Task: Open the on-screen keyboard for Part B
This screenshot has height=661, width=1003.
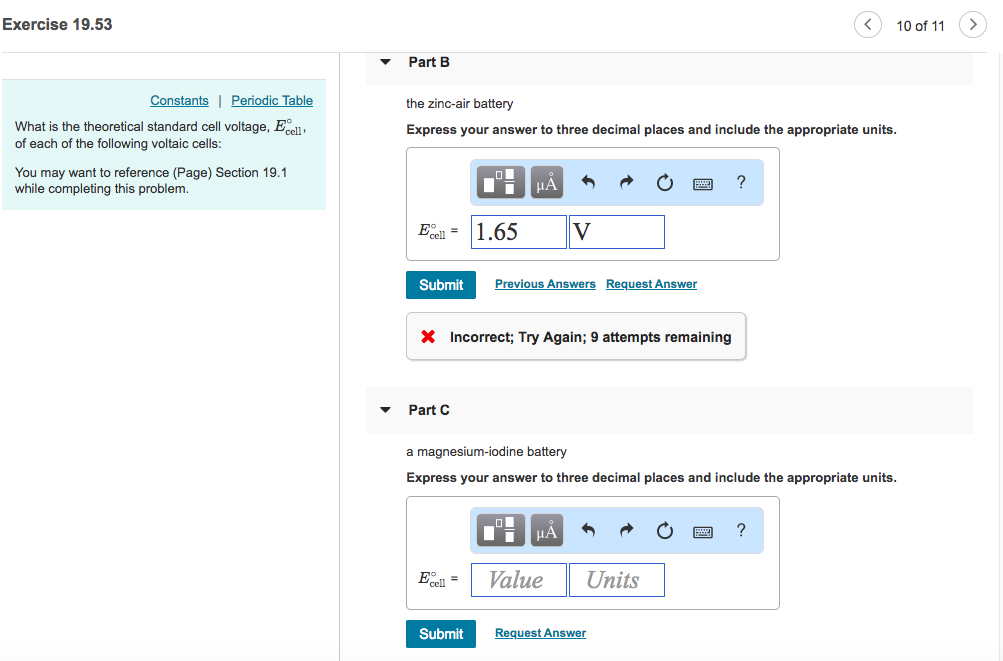Action: (702, 182)
